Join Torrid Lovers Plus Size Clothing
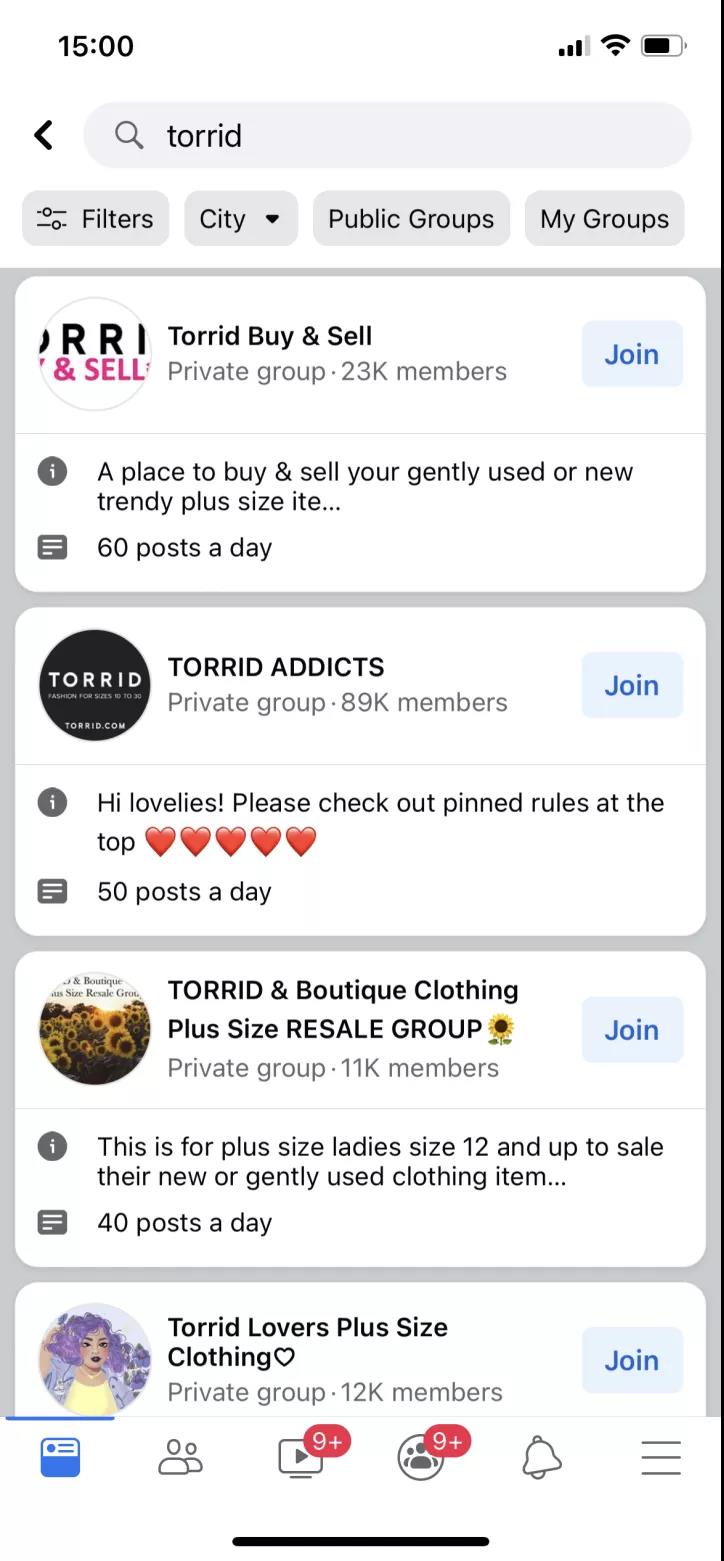Viewport: 724px width, 1561px height. click(x=632, y=1360)
